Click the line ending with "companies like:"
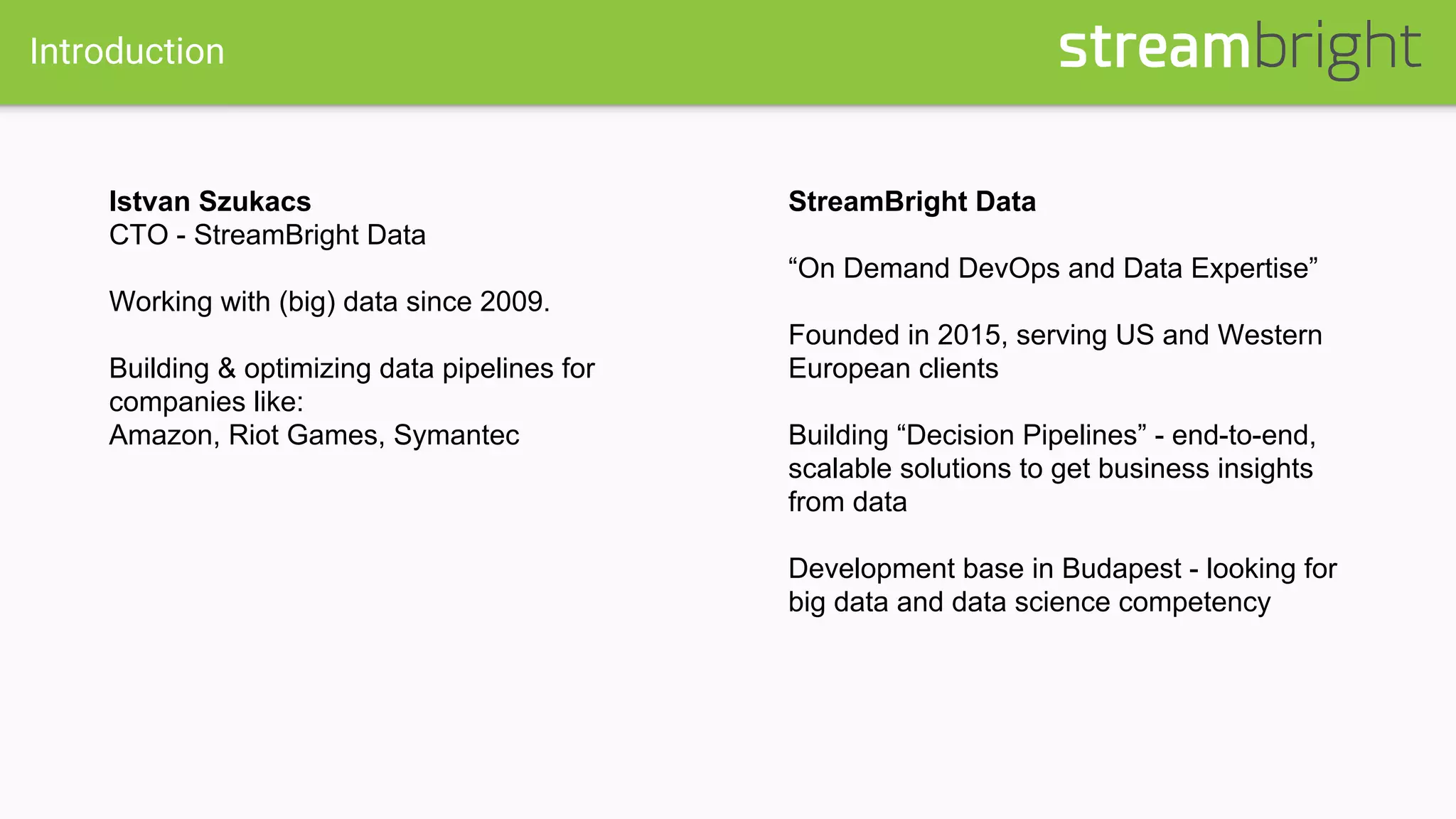This screenshot has width=1456, height=819. coord(206,402)
